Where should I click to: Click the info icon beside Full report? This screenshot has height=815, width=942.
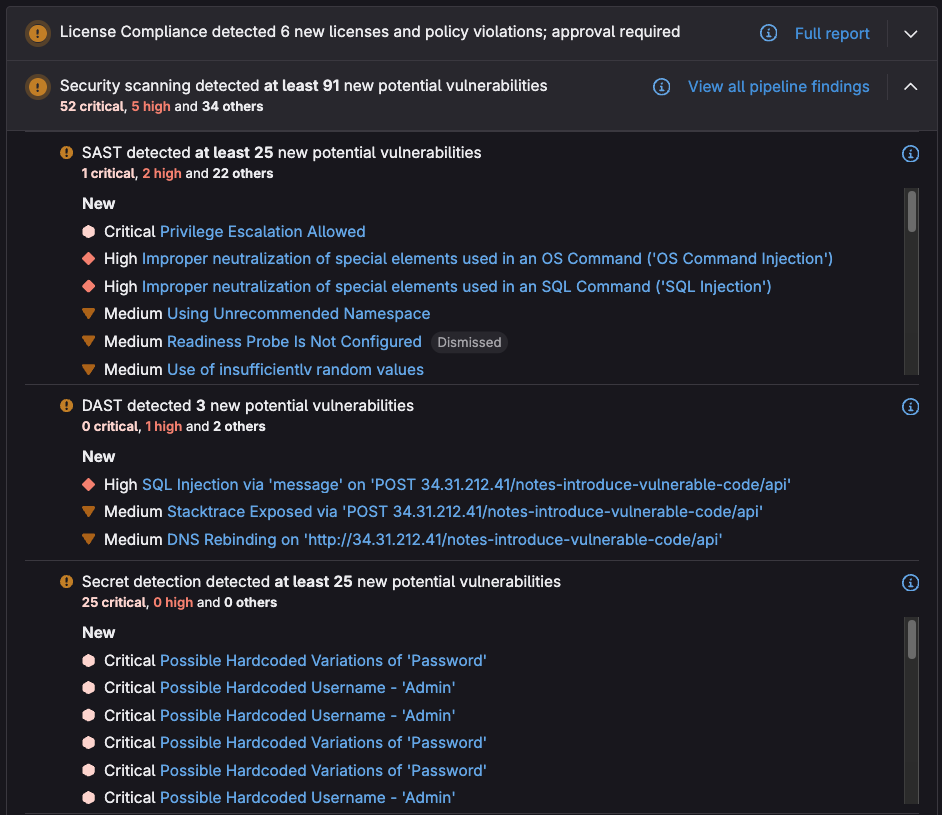pyautogui.click(x=768, y=33)
